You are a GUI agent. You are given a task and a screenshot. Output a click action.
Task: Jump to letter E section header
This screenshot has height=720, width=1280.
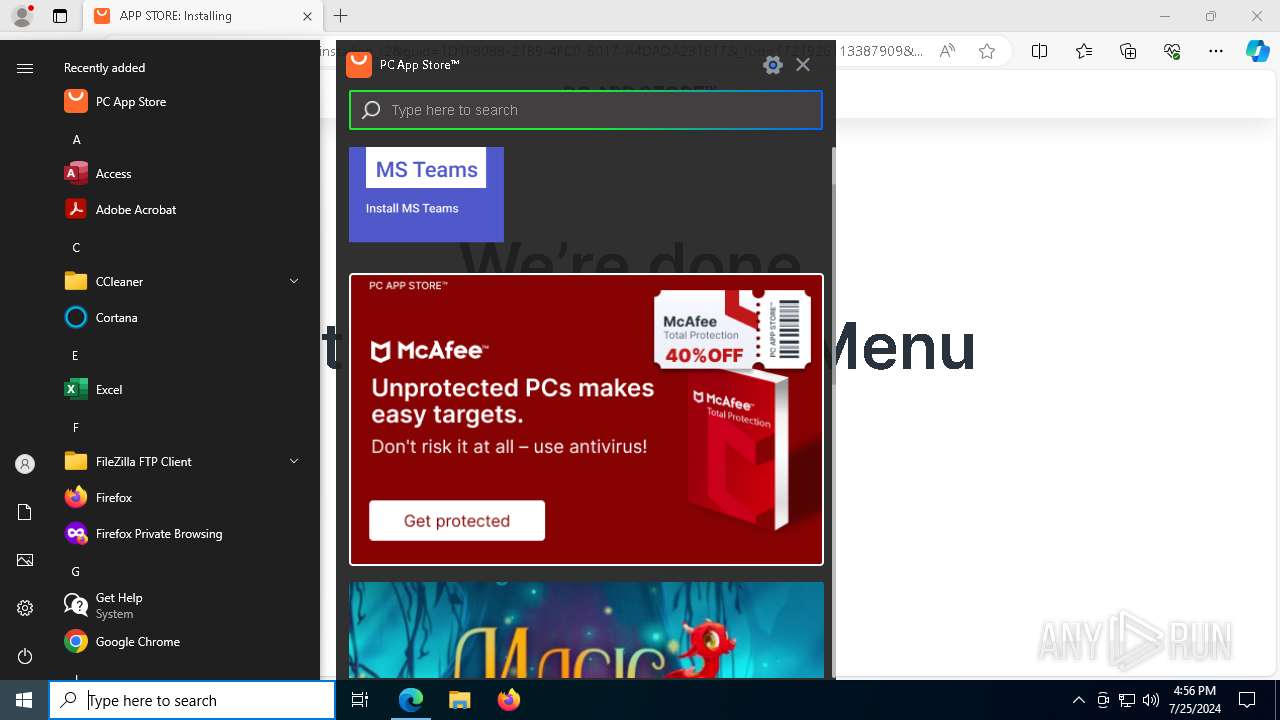[75, 355]
